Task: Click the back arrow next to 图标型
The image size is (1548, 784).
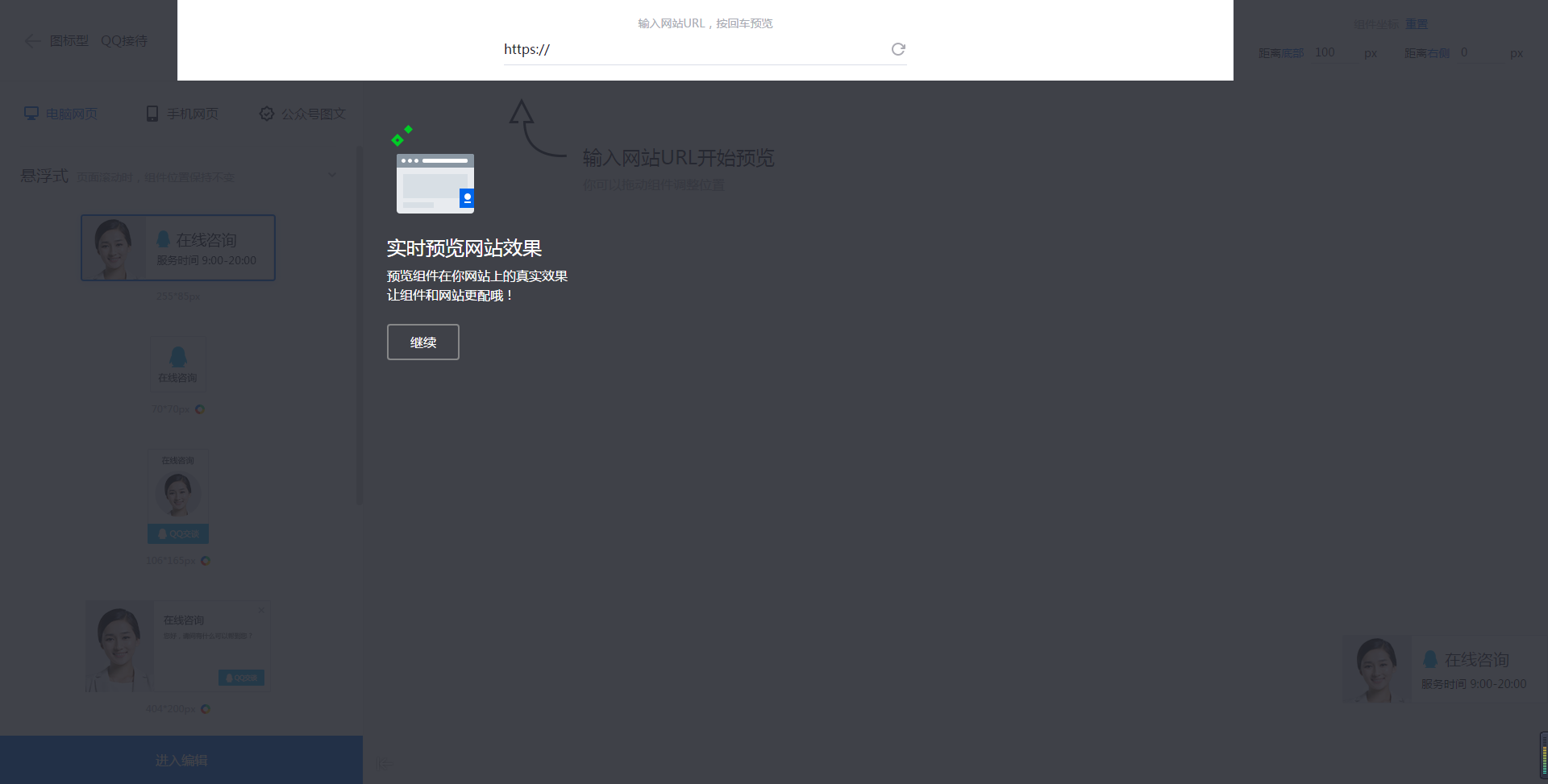Action: [32, 40]
